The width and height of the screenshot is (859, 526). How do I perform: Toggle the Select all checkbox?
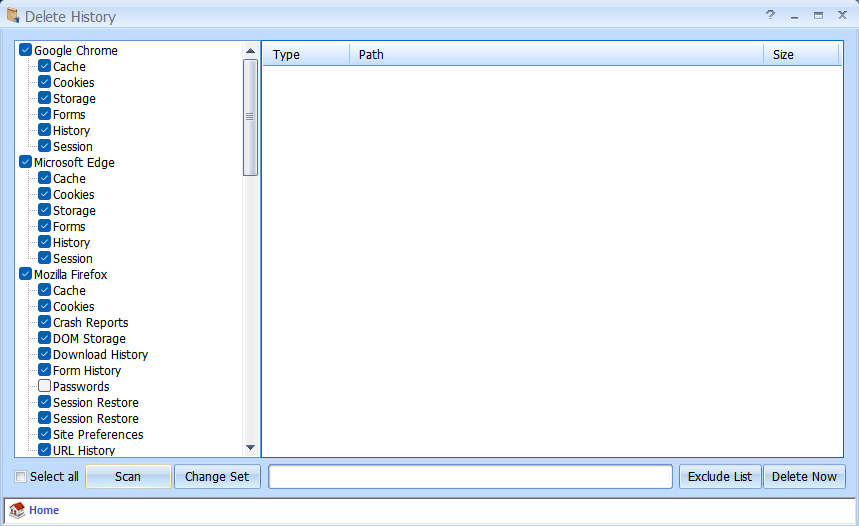click(22, 477)
